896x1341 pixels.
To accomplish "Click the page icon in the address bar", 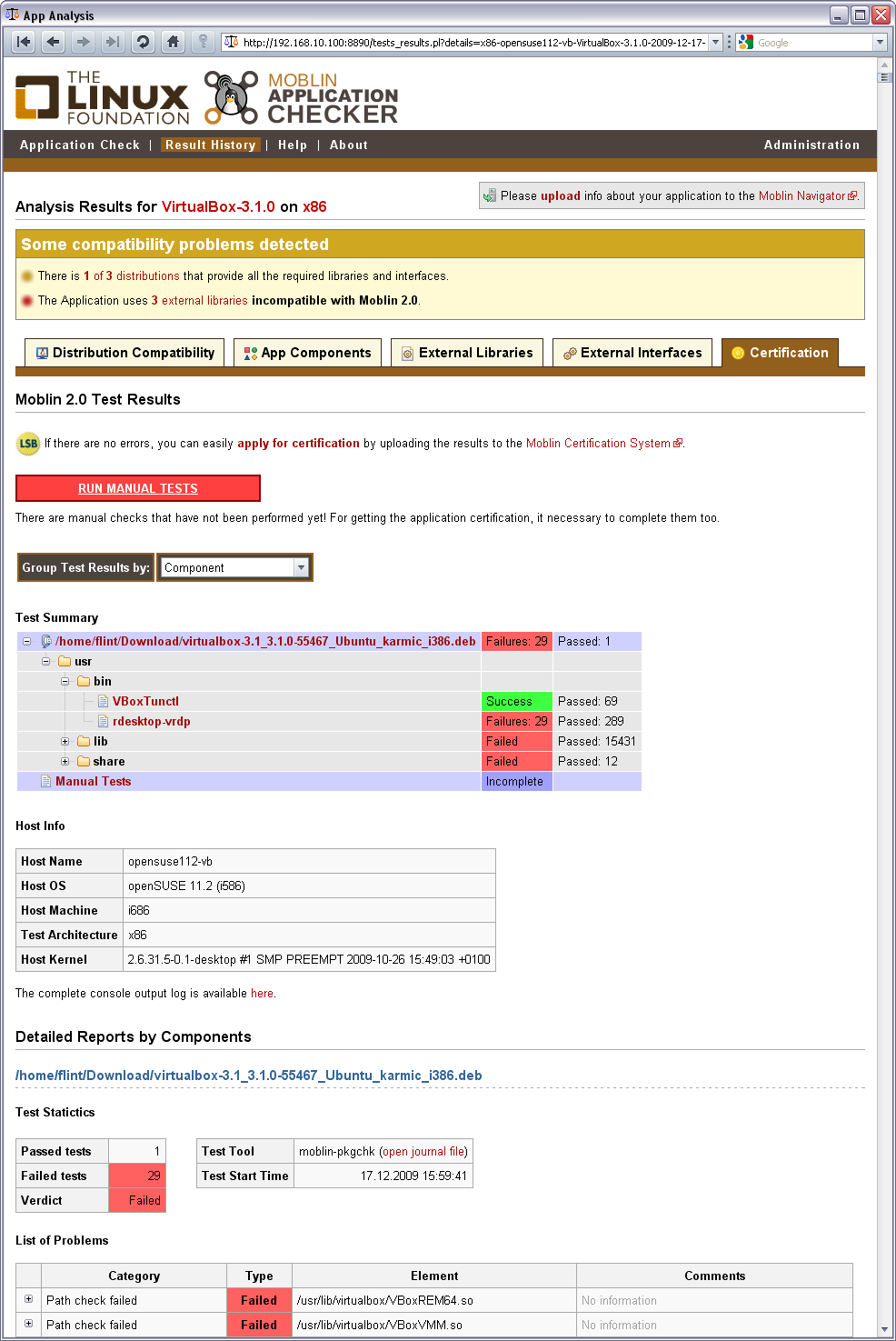I will [231, 42].
